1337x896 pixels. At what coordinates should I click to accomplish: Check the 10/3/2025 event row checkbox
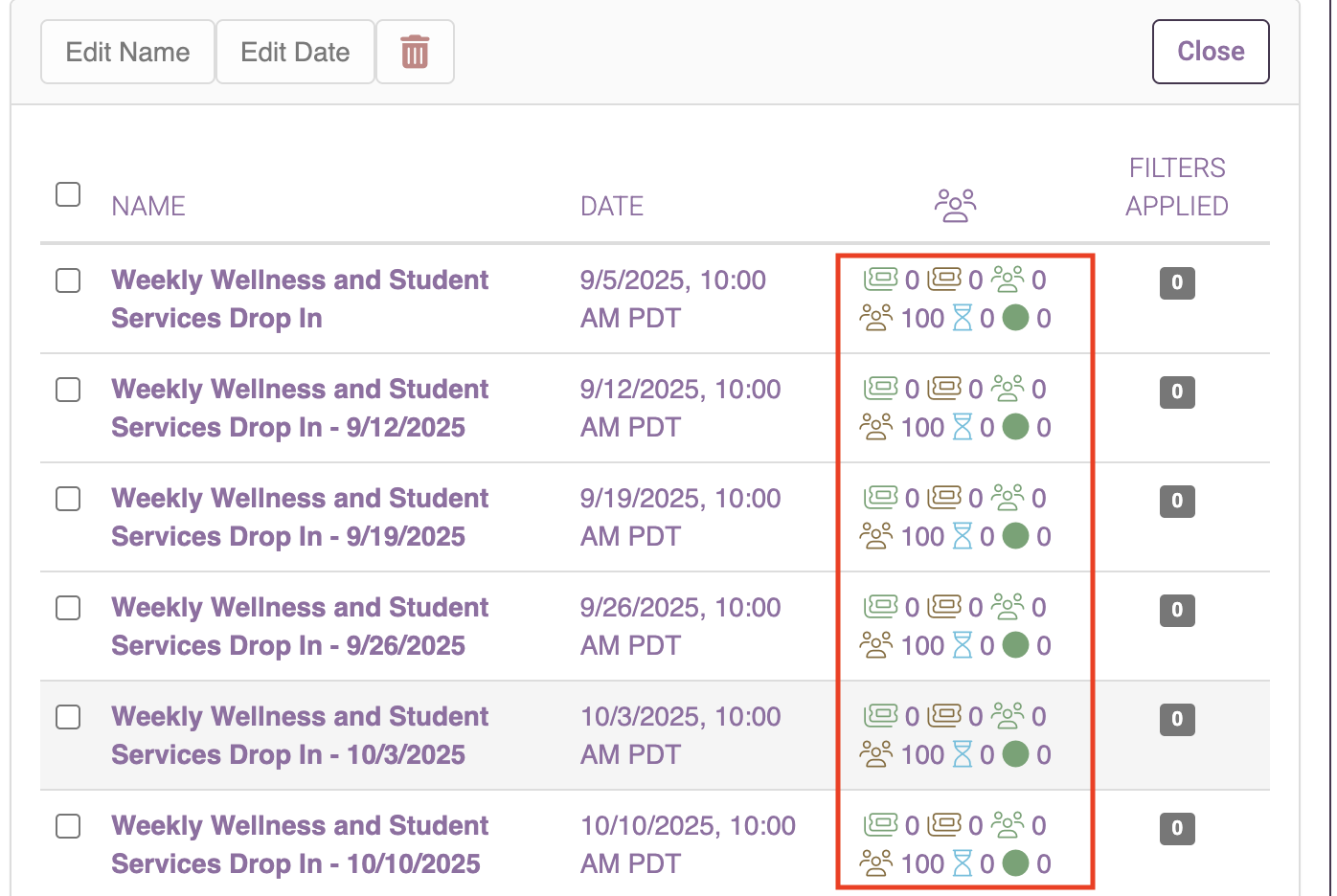coord(68,717)
